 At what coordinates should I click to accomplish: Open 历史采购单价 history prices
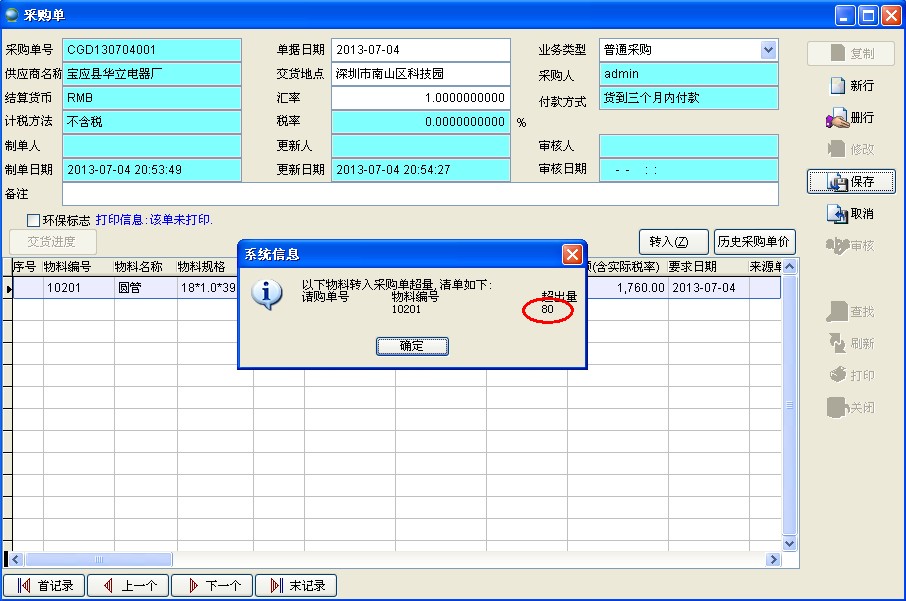point(755,242)
